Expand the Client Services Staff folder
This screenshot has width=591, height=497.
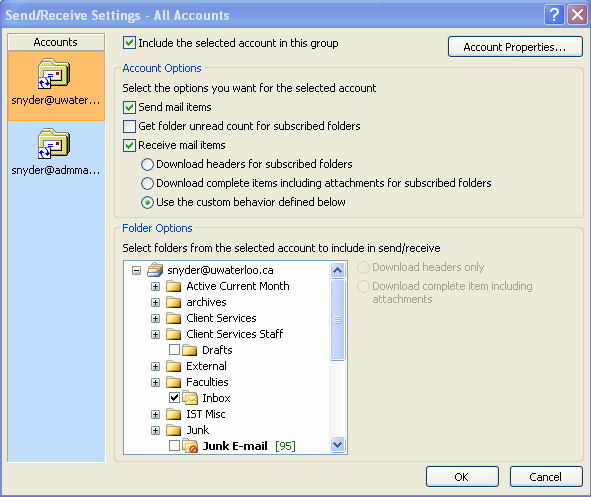(155, 335)
